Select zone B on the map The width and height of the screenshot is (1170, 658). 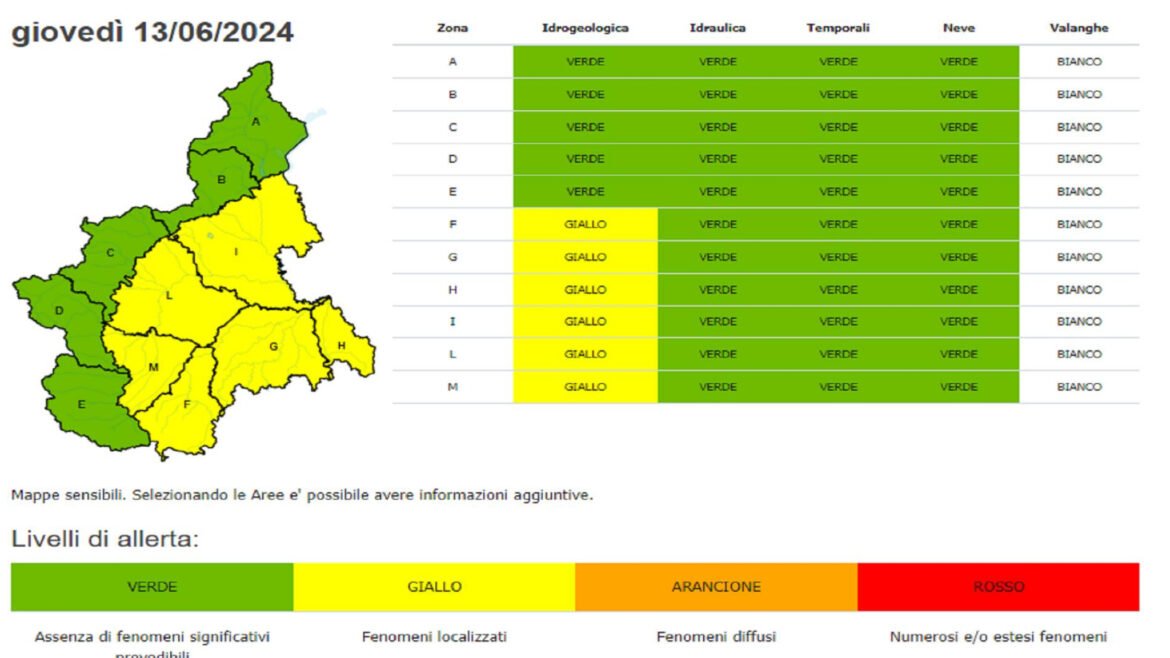click(x=222, y=180)
